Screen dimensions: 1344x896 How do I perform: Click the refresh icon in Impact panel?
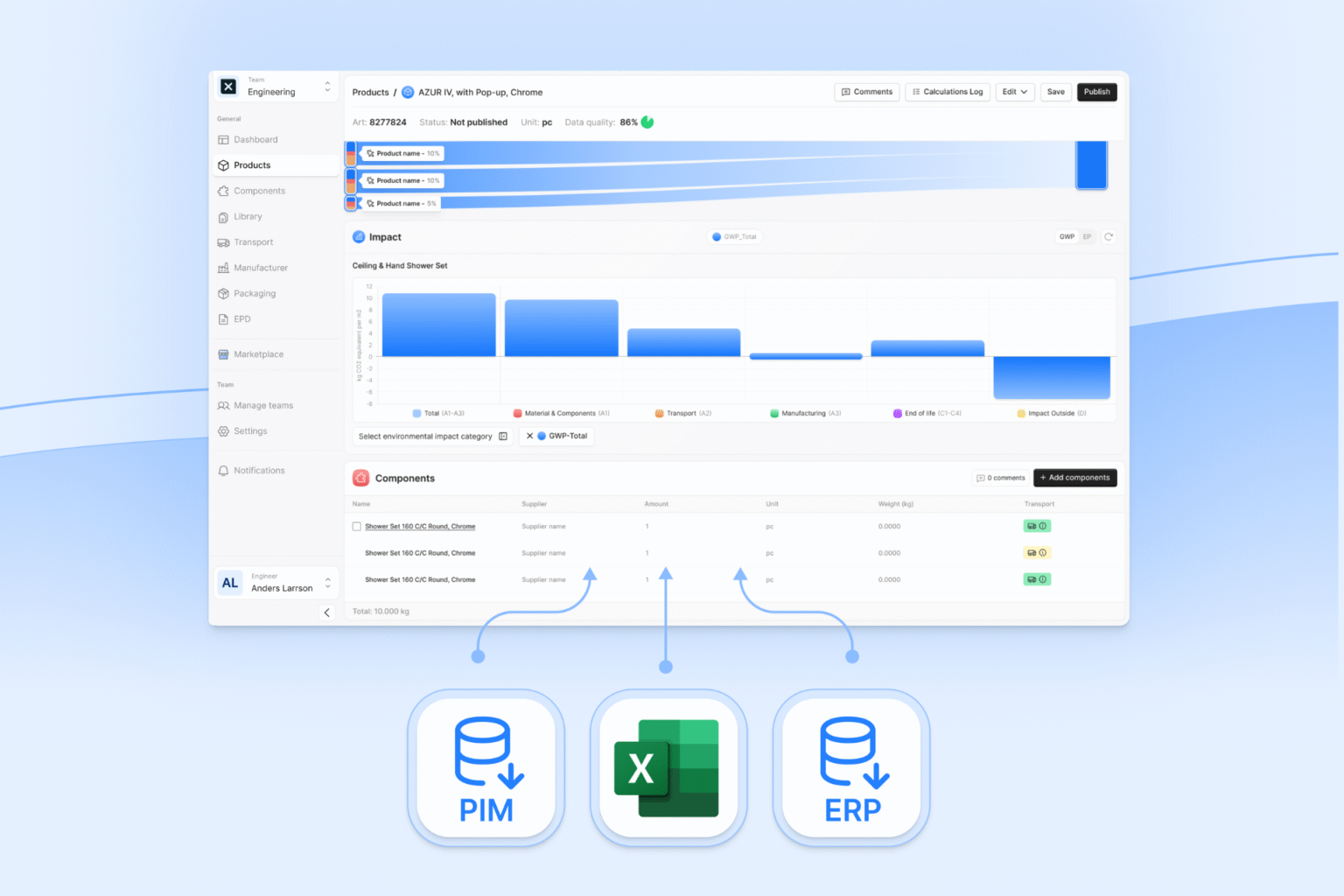[1109, 237]
